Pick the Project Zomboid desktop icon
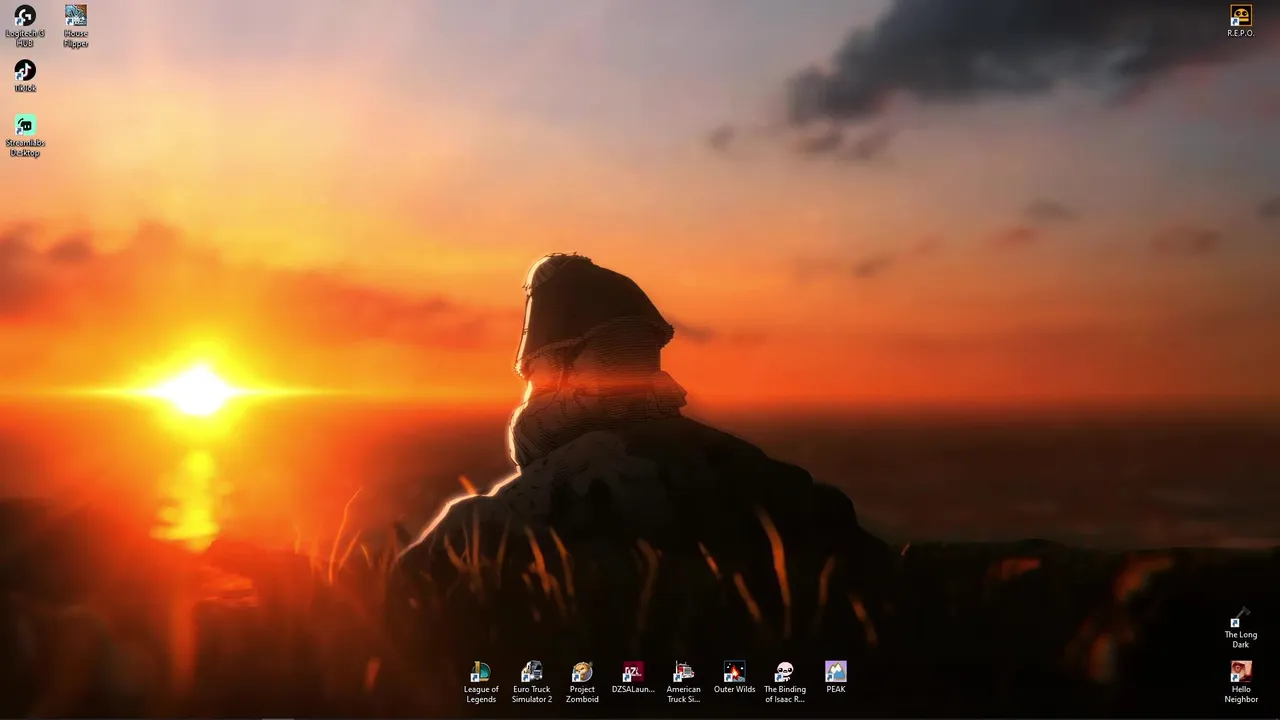This screenshot has height=720, width=1280. tap(582, 682)
